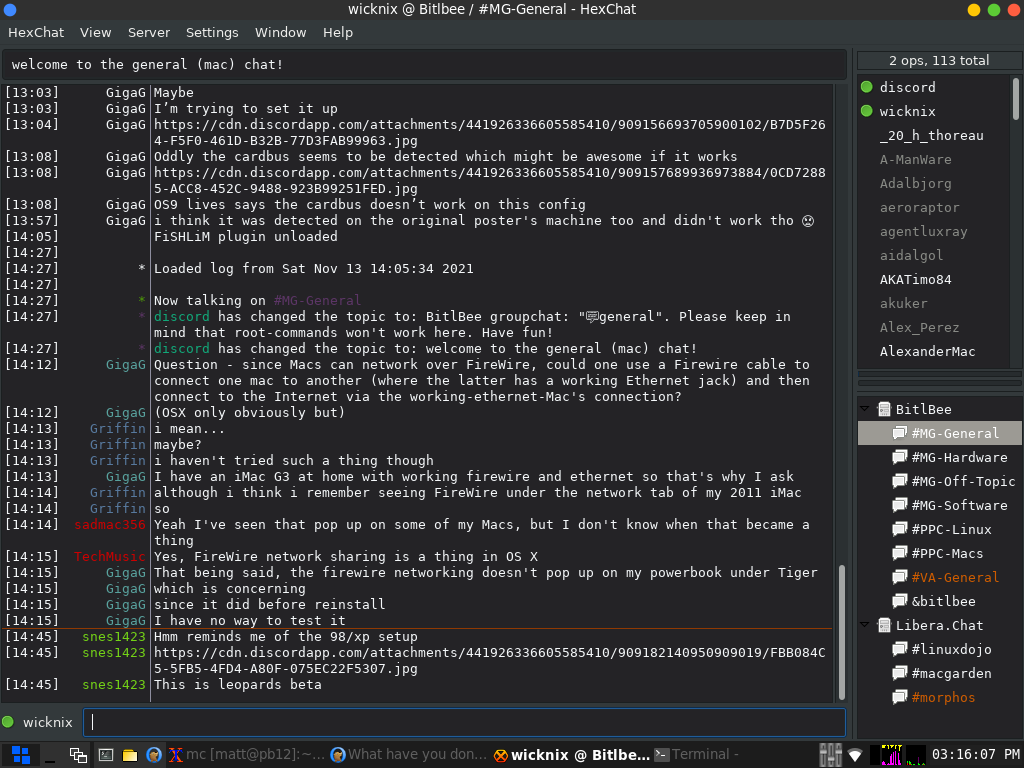
Task: Open the Help menu
Action: click(x=338, y=33)
